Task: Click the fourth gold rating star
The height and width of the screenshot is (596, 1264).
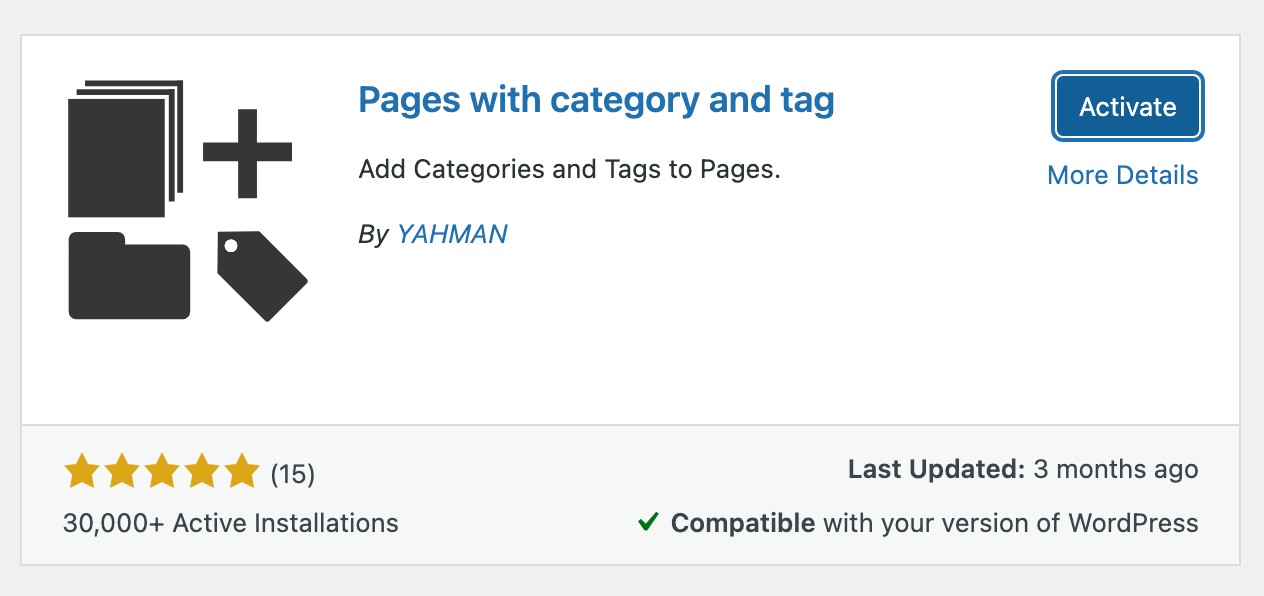Action: tap(201, 470)
